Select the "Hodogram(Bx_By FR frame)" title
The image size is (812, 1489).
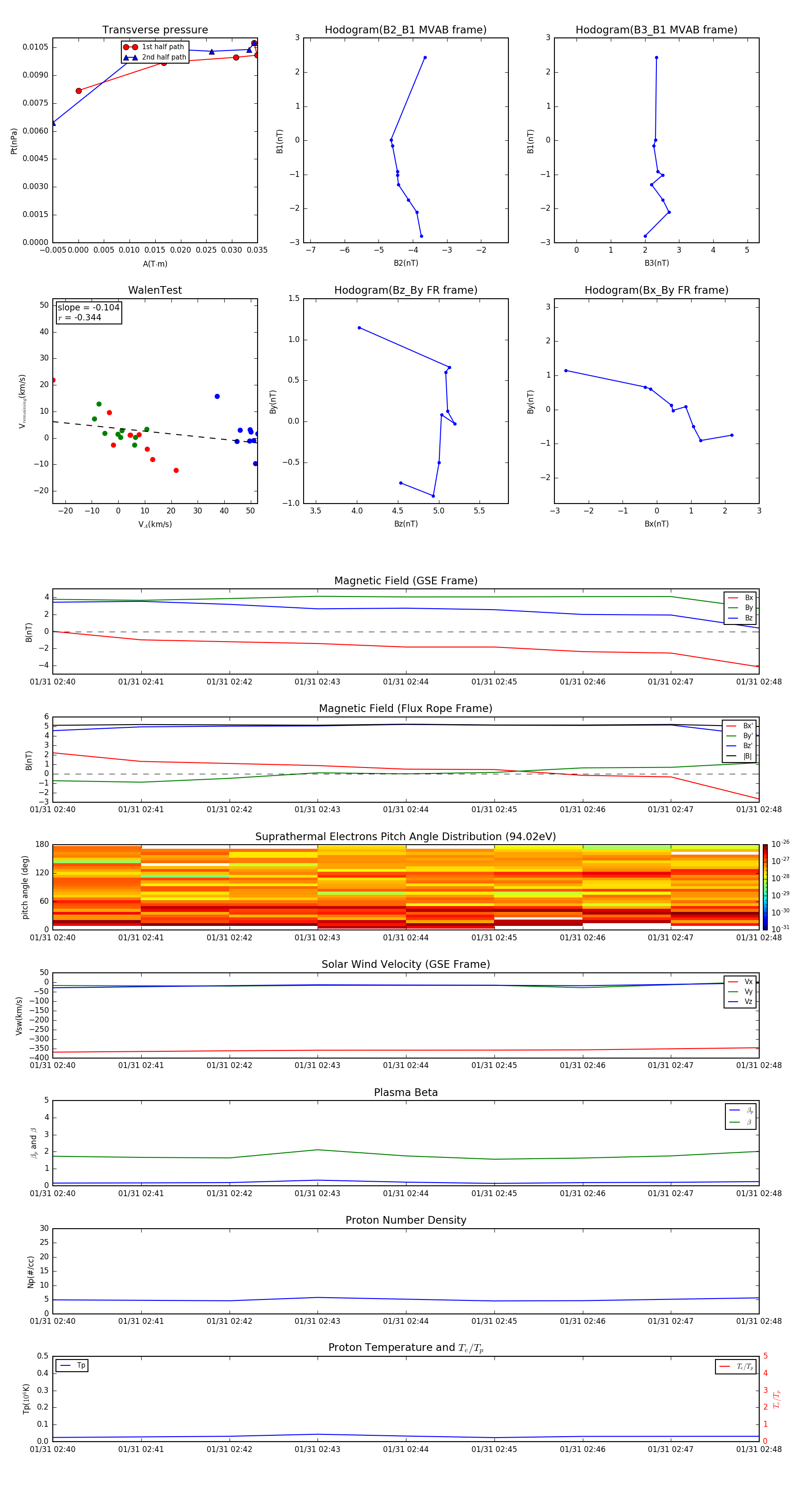point(656,290)
